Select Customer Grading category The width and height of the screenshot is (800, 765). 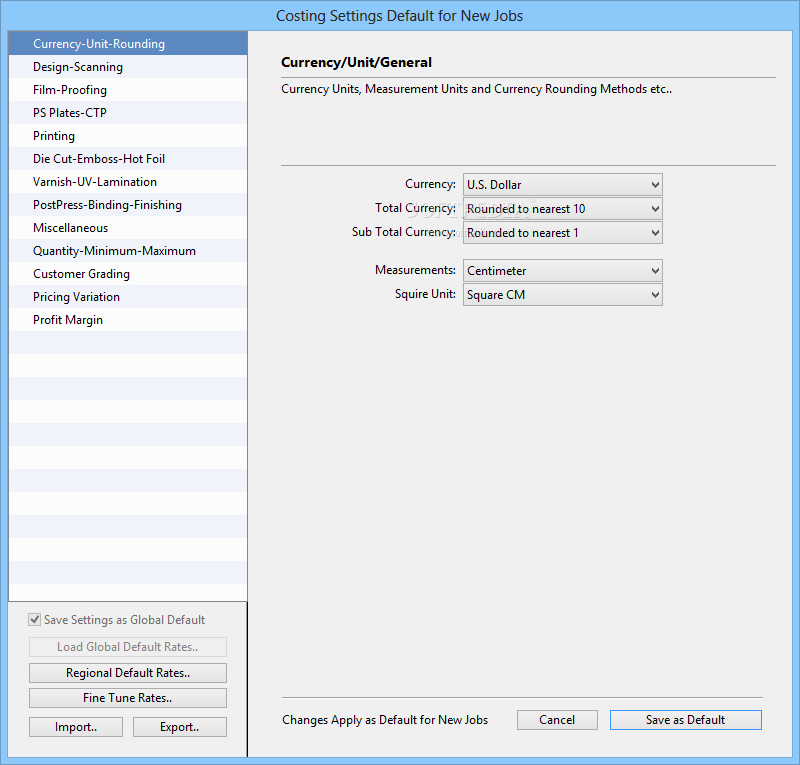click(x=128, y=274)
